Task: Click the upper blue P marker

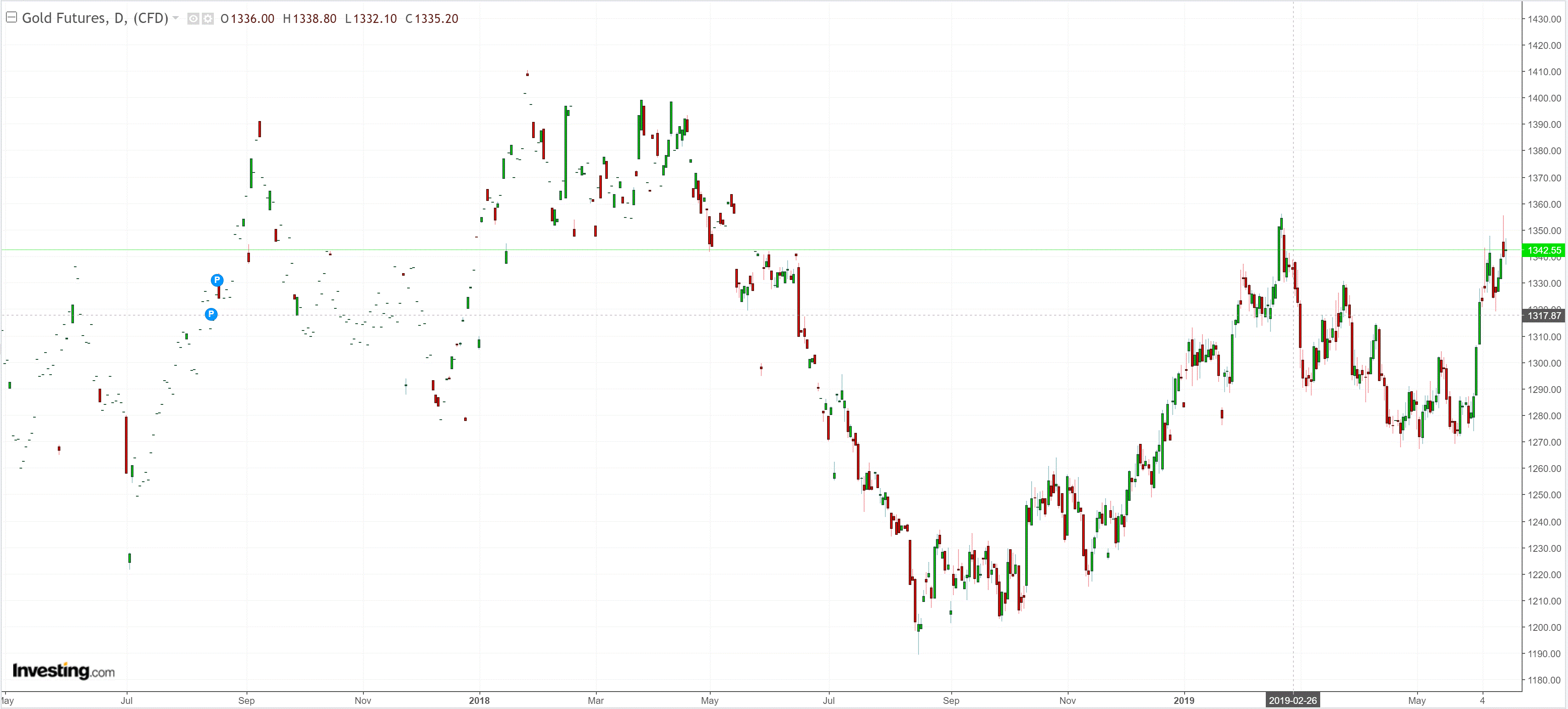Action: pyautogui.click(x=217, y=280)
